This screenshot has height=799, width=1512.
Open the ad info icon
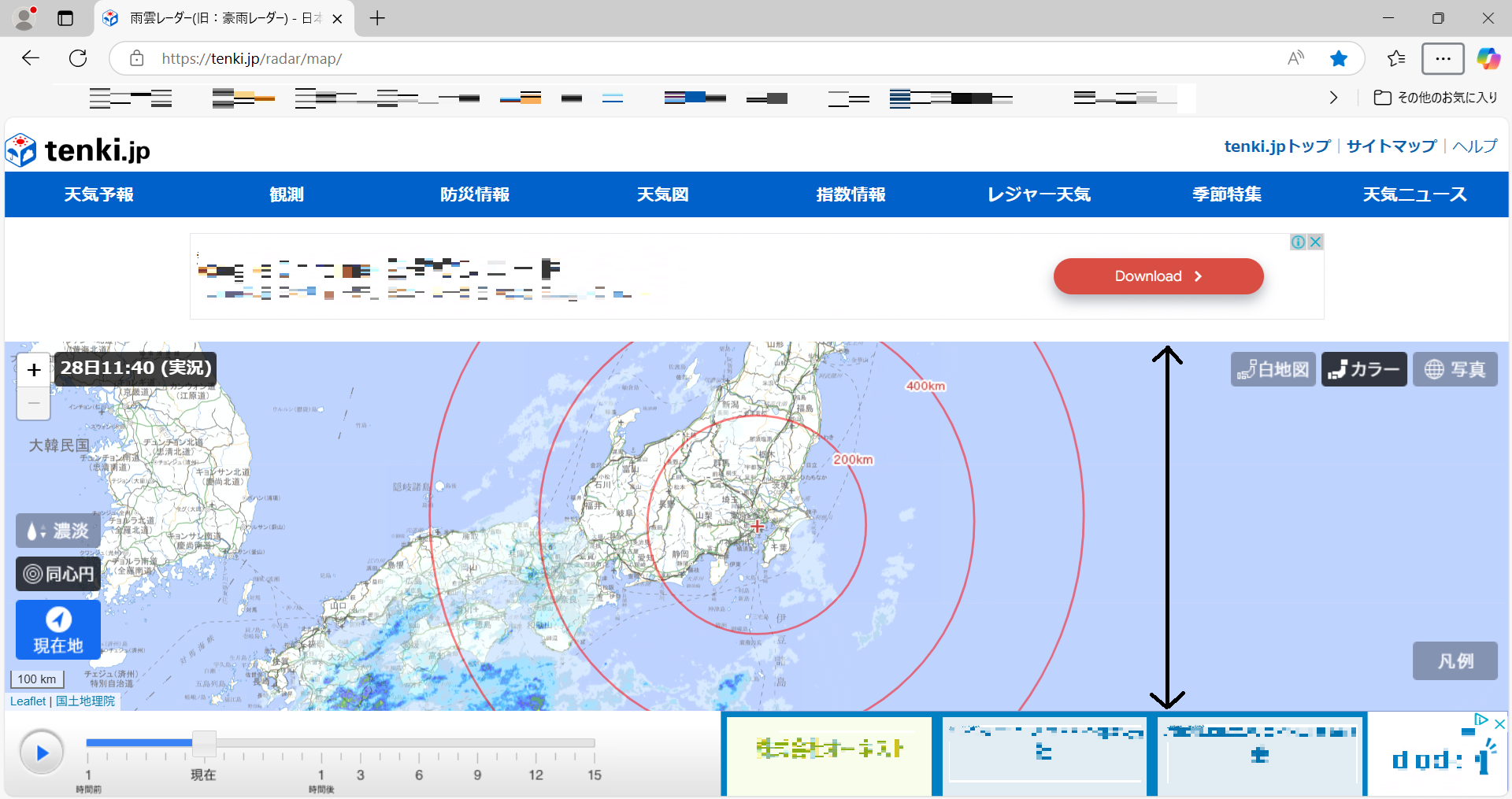pos(1299,242)
